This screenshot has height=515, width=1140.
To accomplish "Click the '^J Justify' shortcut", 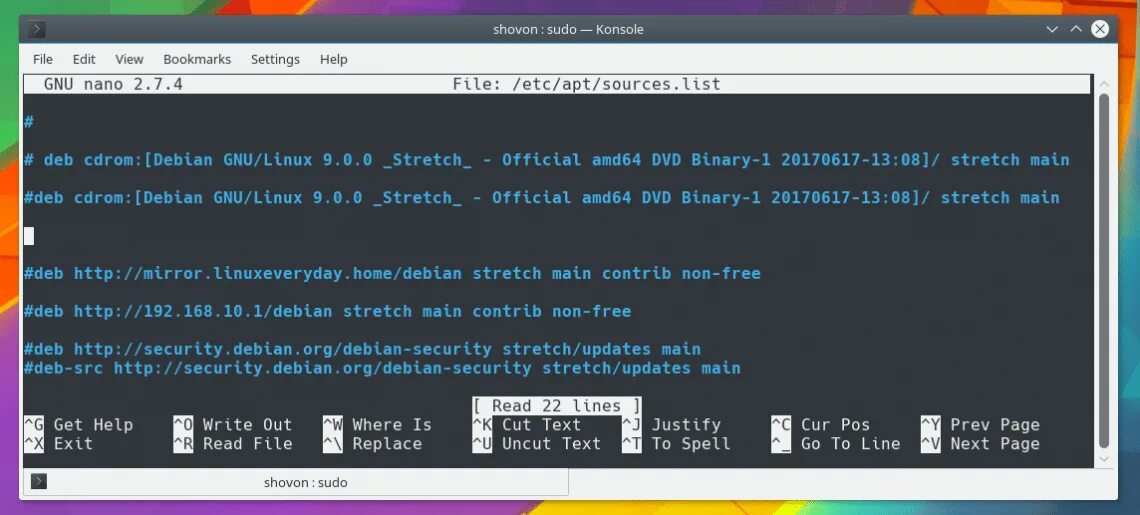I will pyautogui.click(x=672, y=425).
